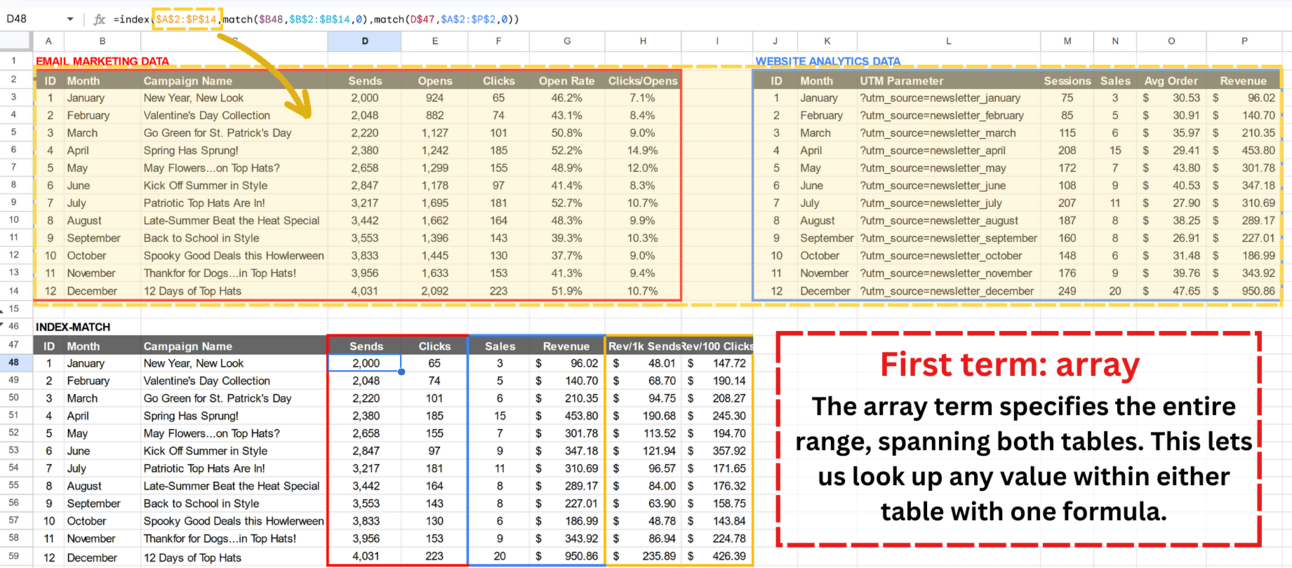Click the 249 sessions cell
Screen dimensions: 1292x568
coord(1067,291)
